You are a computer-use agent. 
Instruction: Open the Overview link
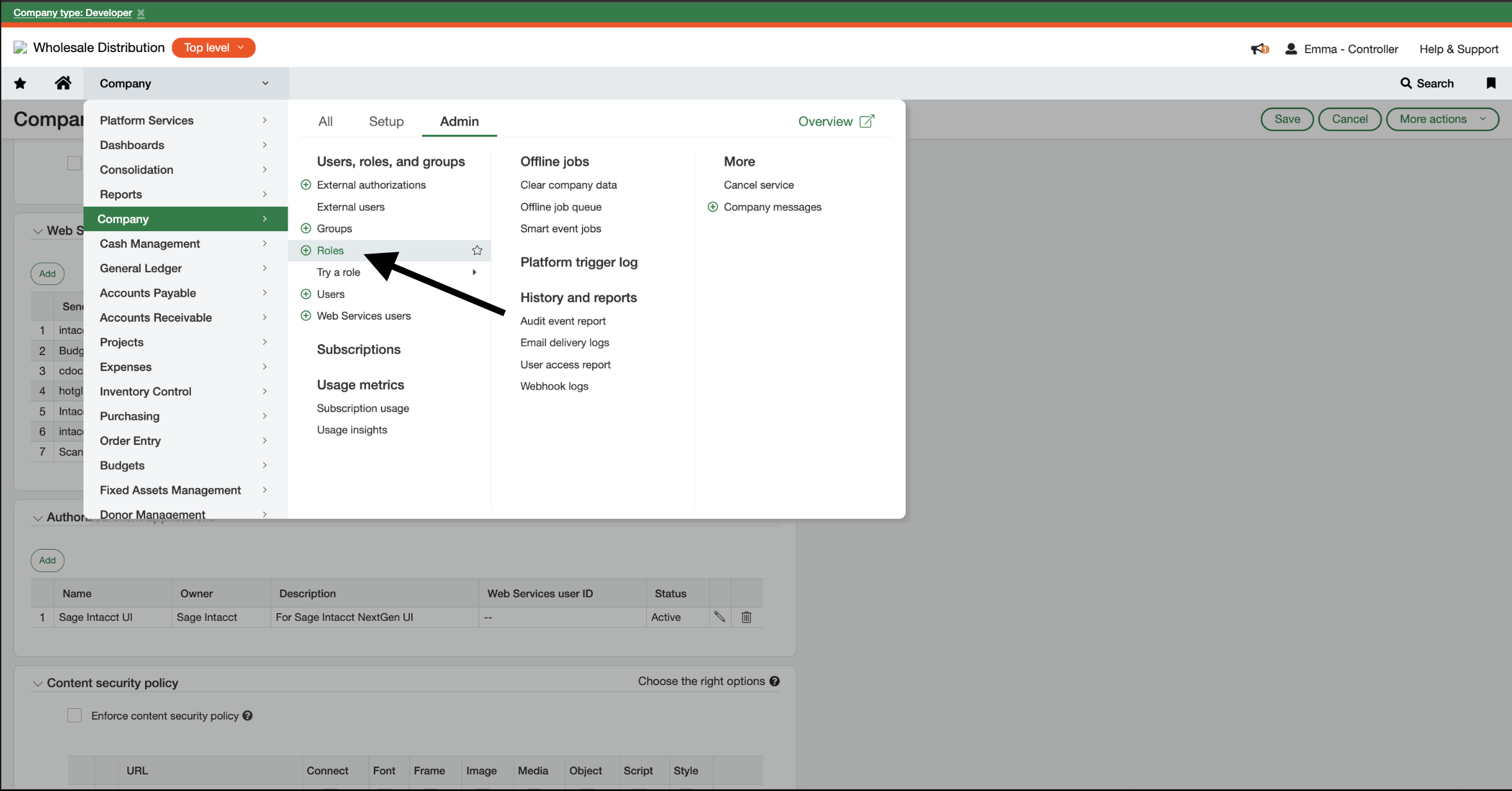pyautogui.click(x=835, y=121)
